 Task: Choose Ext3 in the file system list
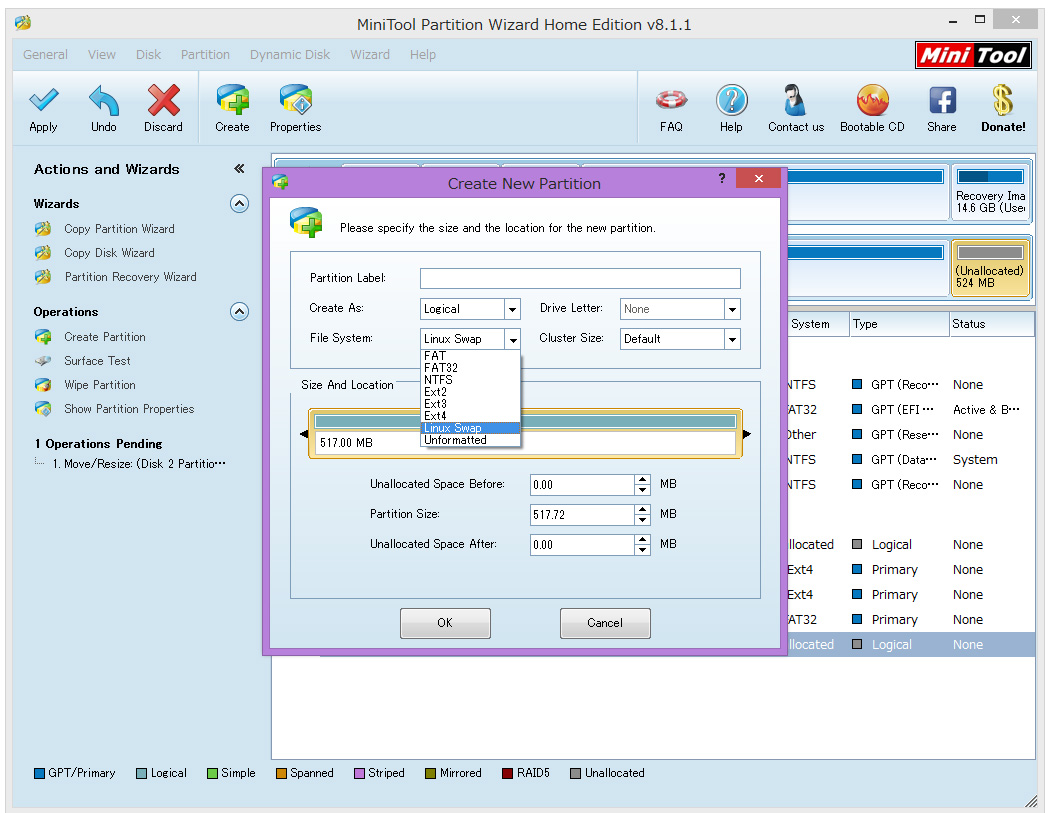pos(470,404)
